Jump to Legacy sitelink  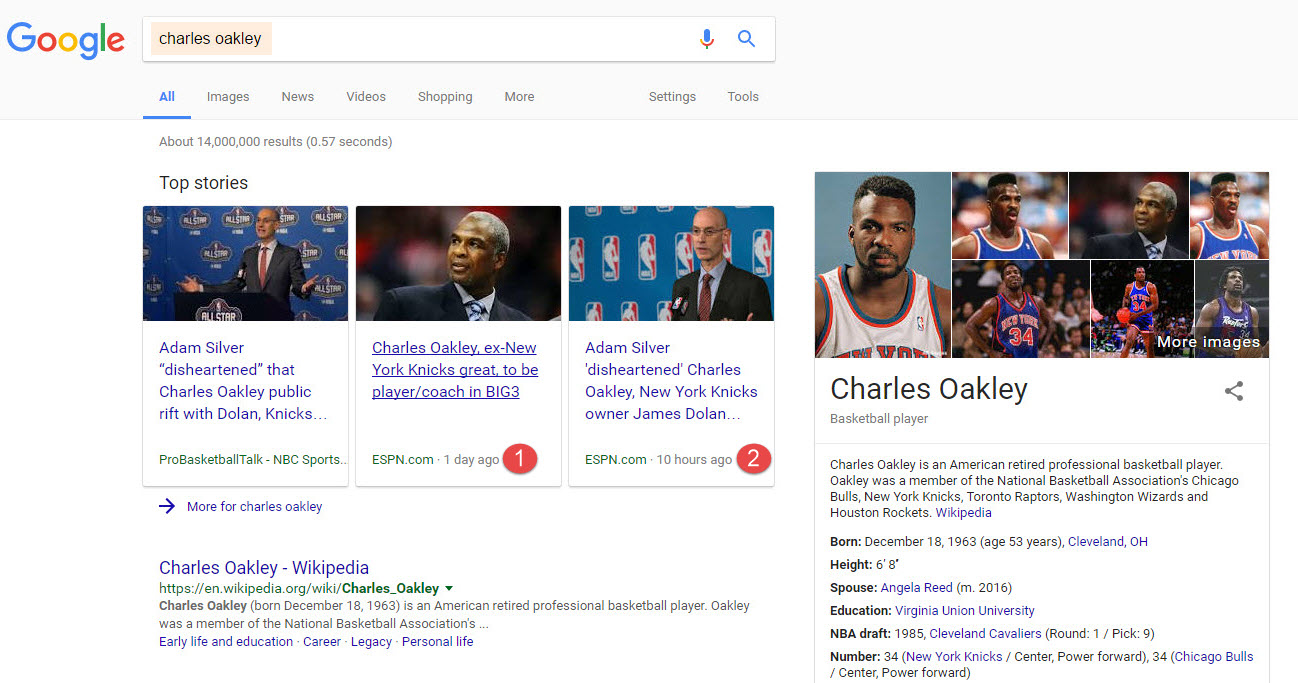click(x=371, y=642)
